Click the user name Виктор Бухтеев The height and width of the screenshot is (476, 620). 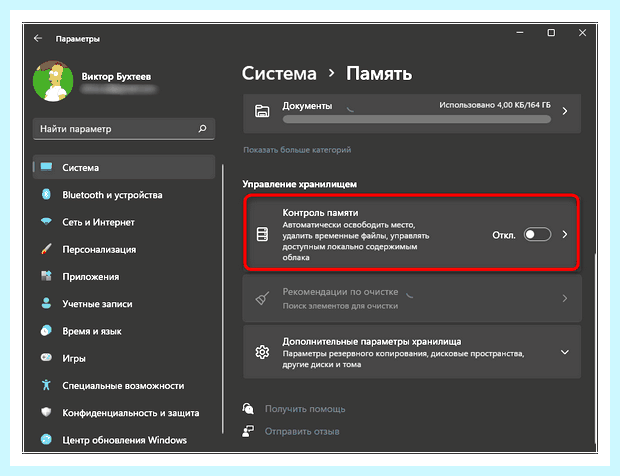click(x=116, y=76)
